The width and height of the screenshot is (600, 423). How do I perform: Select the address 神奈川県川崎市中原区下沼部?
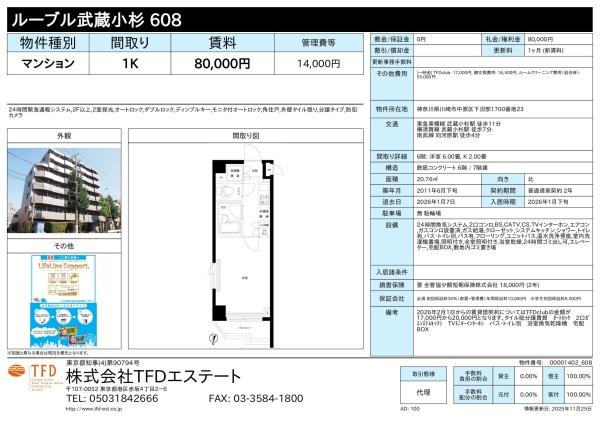click(x=470, y=109)
